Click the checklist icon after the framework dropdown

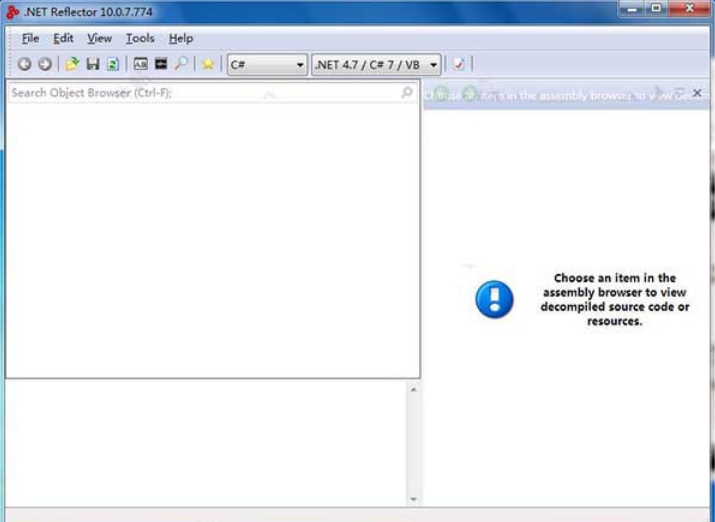click(459, 64)
